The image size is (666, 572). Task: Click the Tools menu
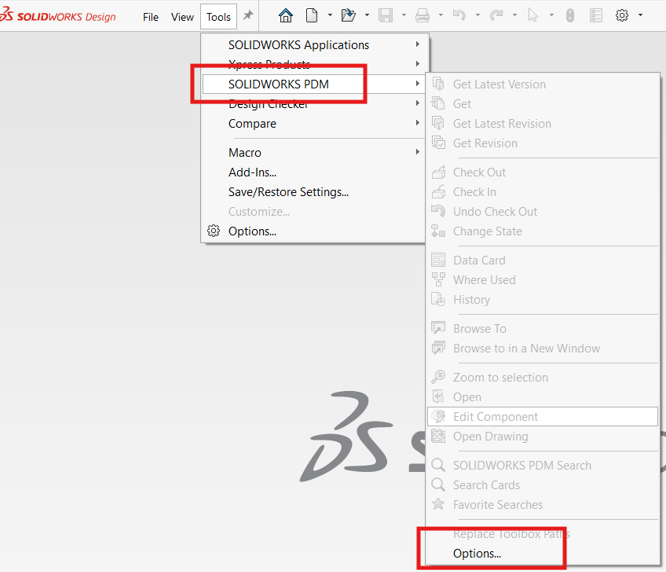218,17
